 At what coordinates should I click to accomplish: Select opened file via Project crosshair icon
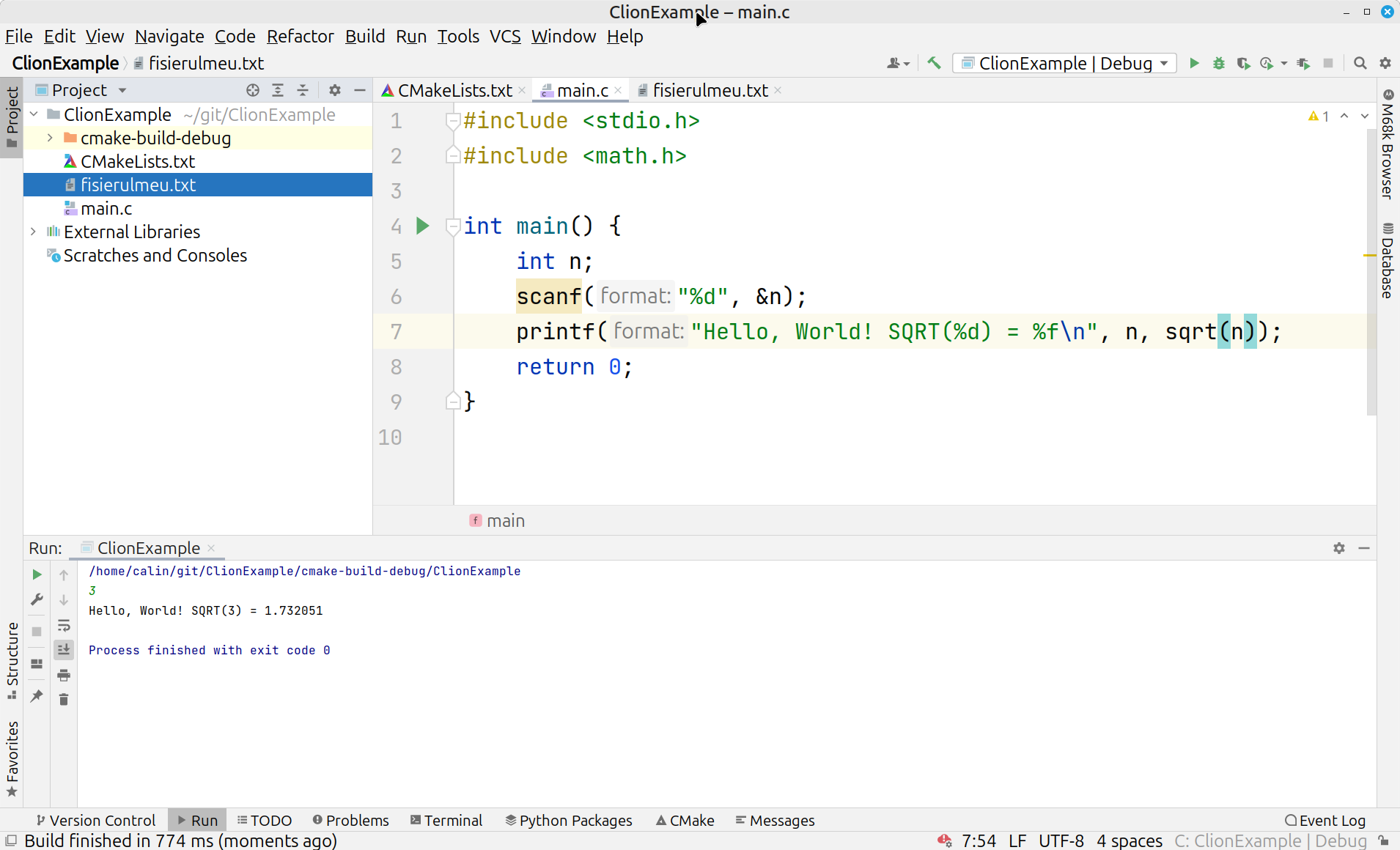click(253, 90)
